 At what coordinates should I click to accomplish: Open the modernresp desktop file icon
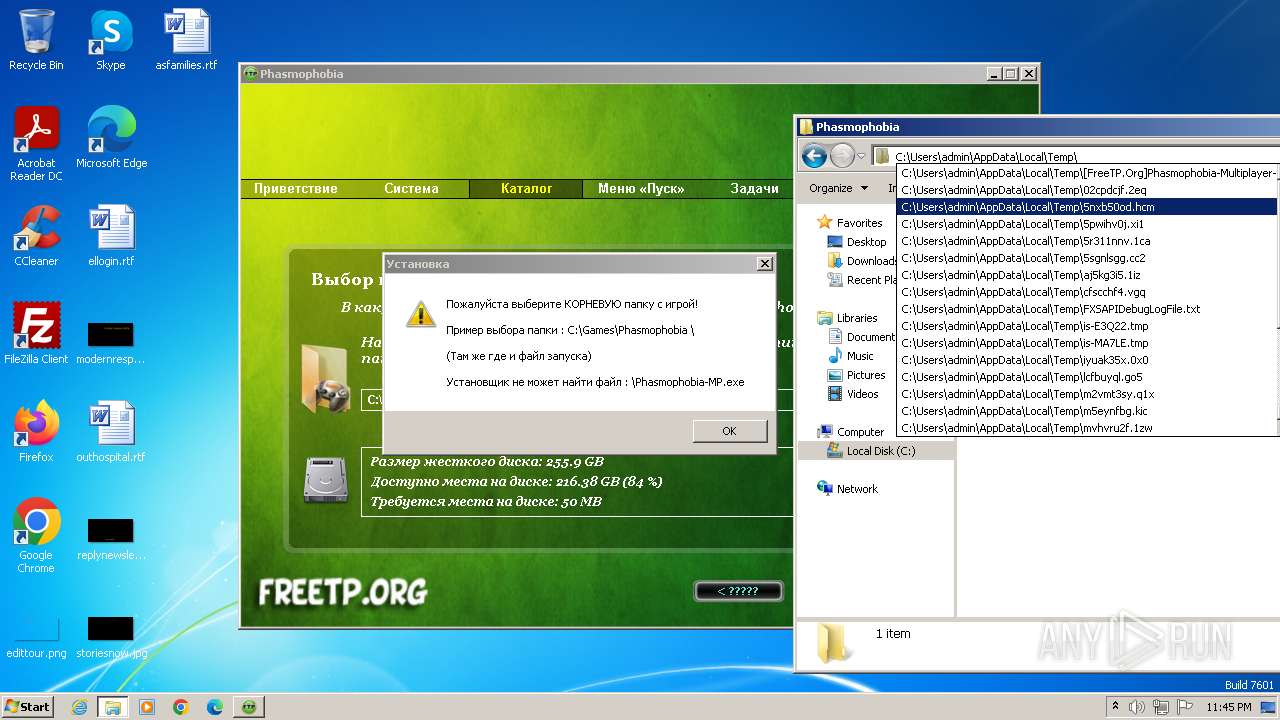(x=110, y=343)
